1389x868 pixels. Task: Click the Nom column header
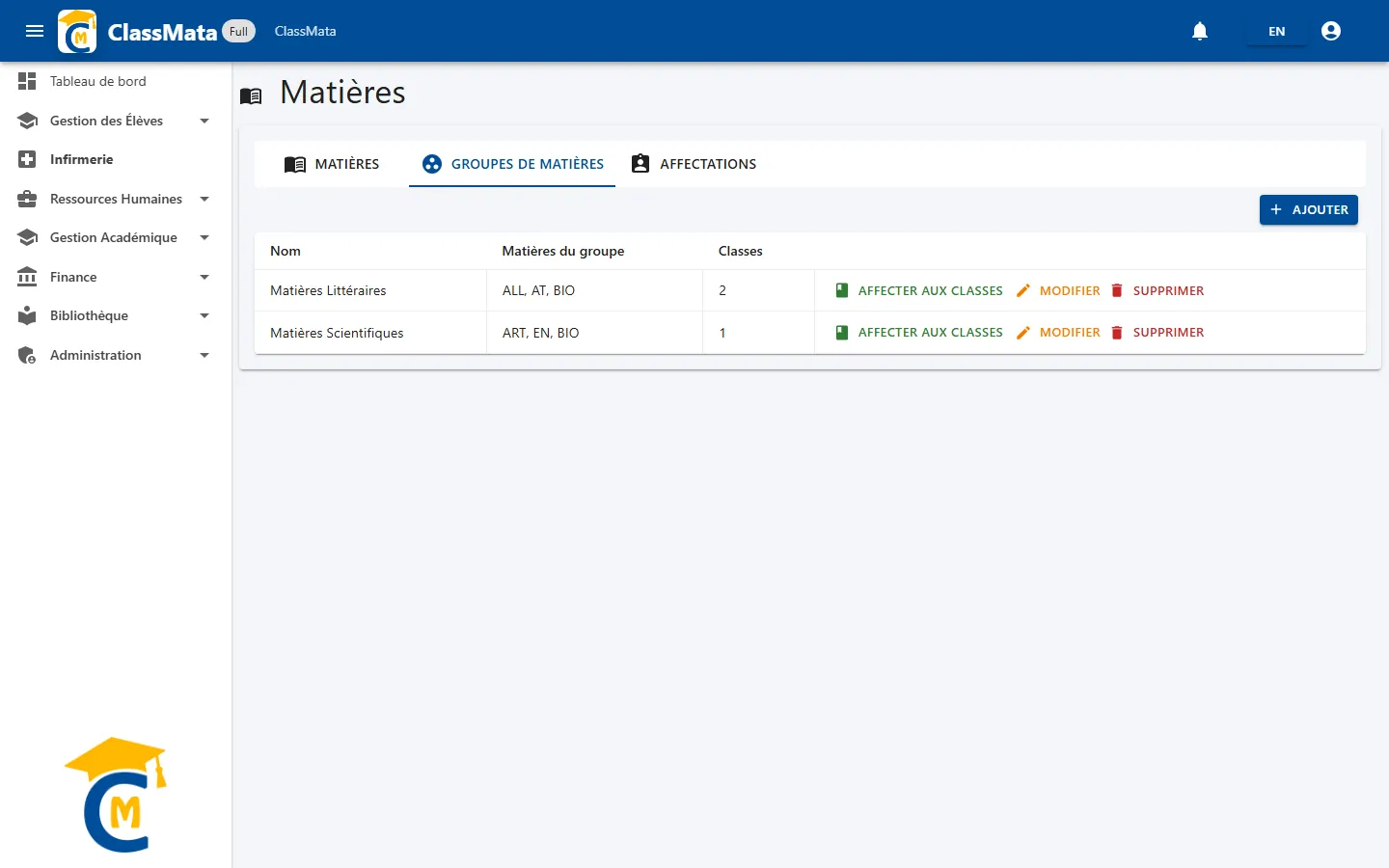(x=286, y=251)
